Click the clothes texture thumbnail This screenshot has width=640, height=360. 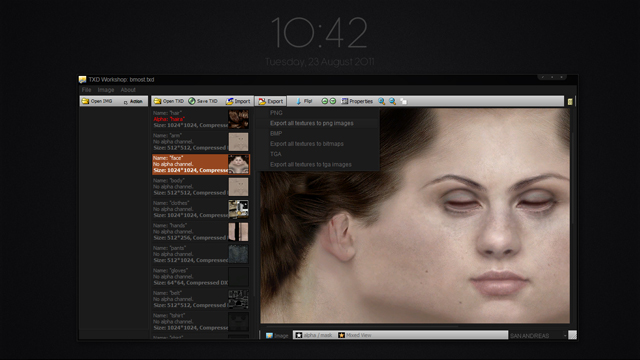[x=238, y=209]
